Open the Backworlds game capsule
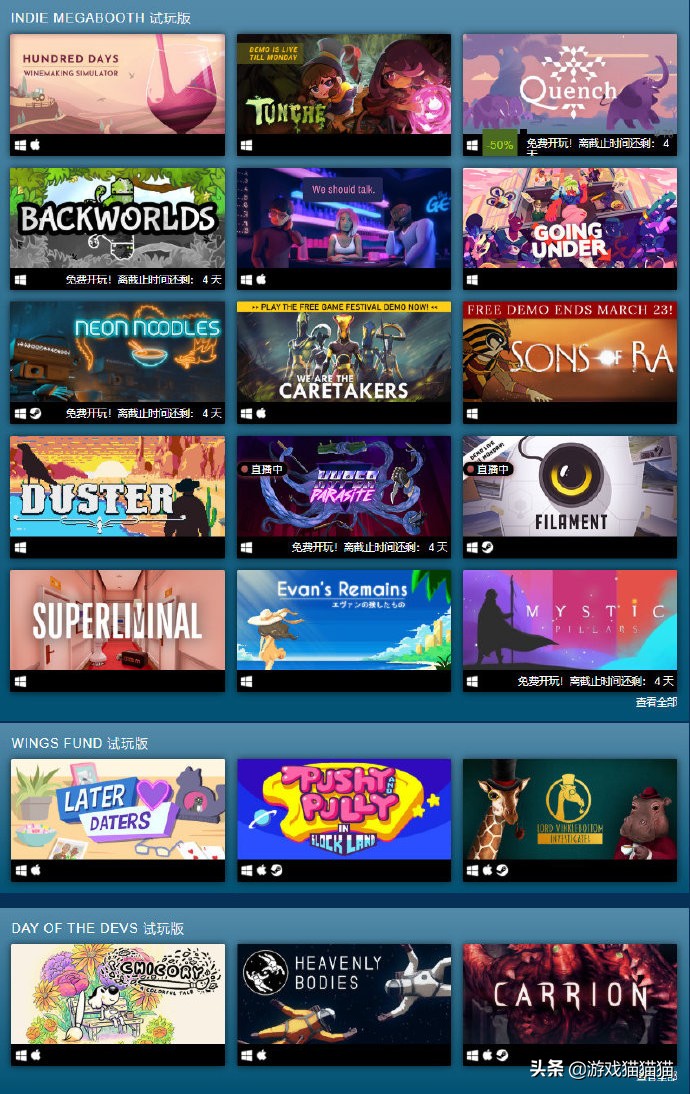690x1094 pixels. tap(117, 218)
